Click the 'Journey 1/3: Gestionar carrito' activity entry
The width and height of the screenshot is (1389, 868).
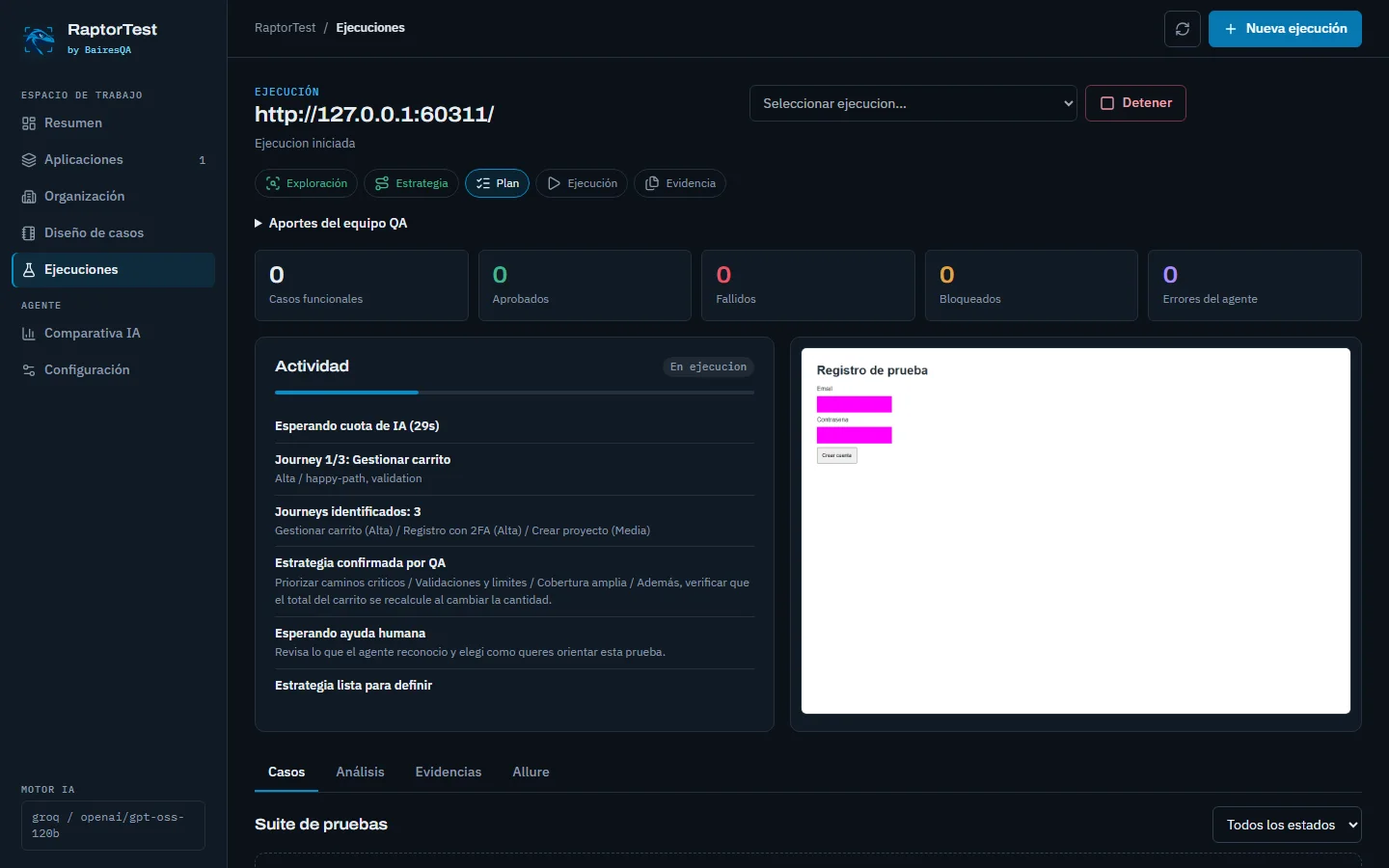click(x=514, y=469)
